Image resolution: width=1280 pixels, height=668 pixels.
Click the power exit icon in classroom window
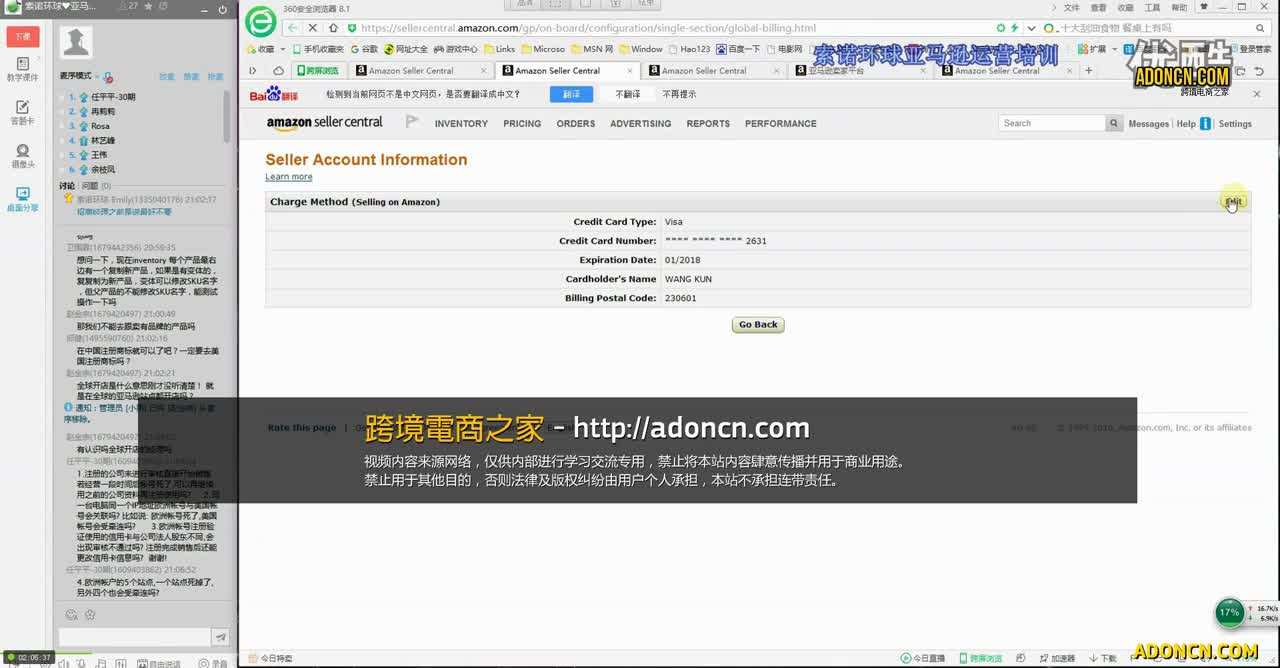[222, 9]
